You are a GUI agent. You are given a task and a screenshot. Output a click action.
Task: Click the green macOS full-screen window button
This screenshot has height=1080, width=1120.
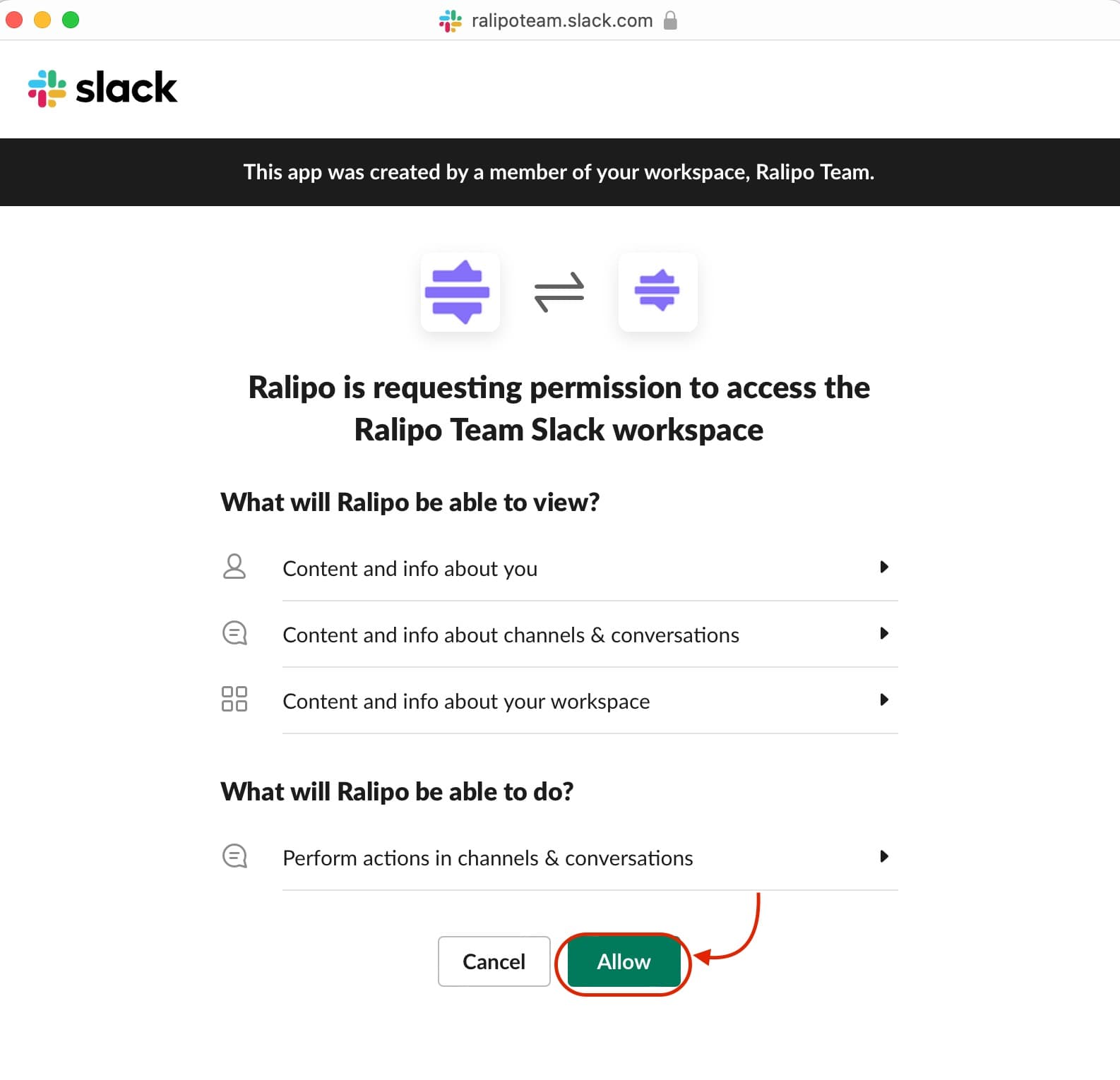tap(71, 20)
